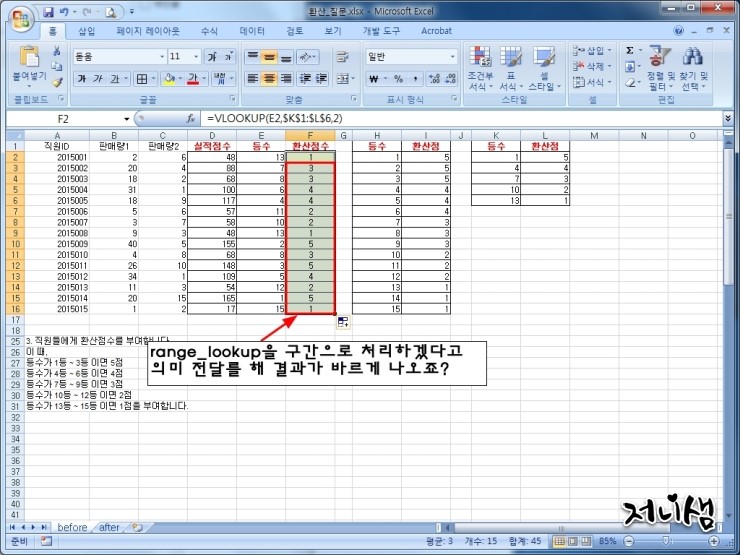Switch to the 삽입 ribbon tab
This screenshot has height=555, width=740.
click(86, 31)
